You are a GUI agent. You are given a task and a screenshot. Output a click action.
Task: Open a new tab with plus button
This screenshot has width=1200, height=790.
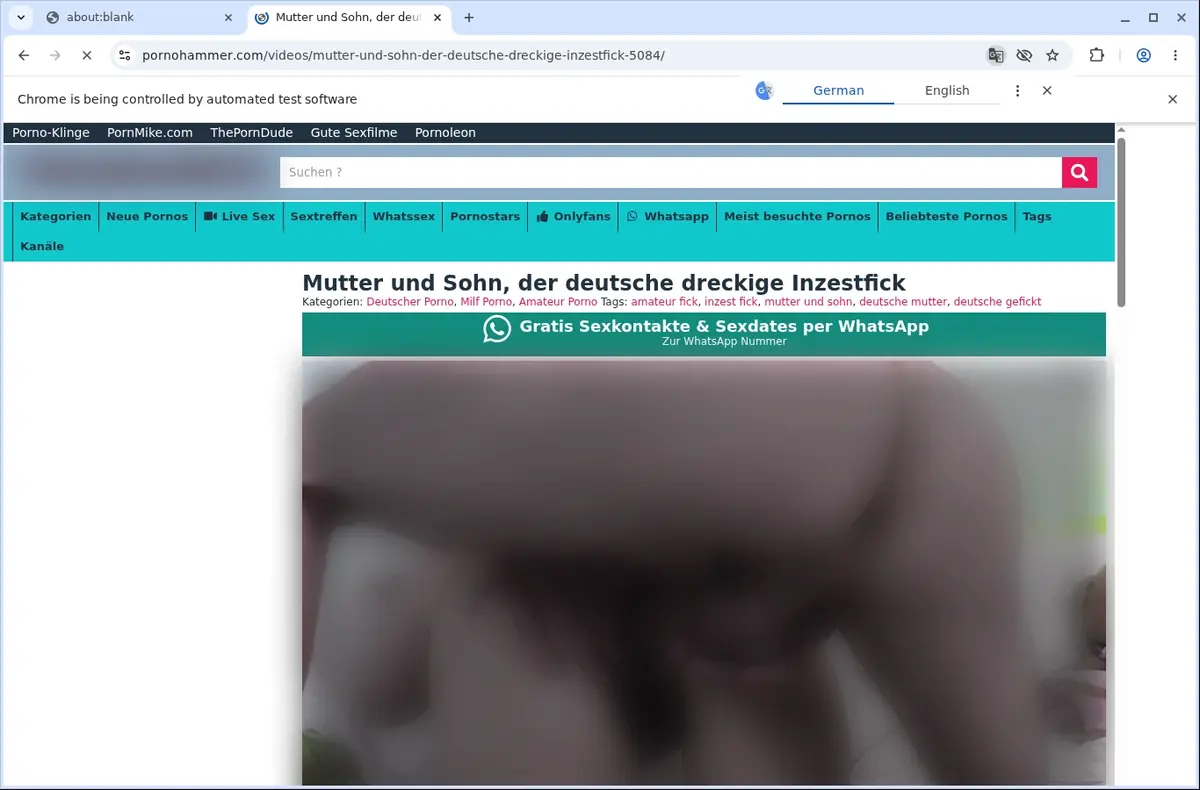pos(469,17)
